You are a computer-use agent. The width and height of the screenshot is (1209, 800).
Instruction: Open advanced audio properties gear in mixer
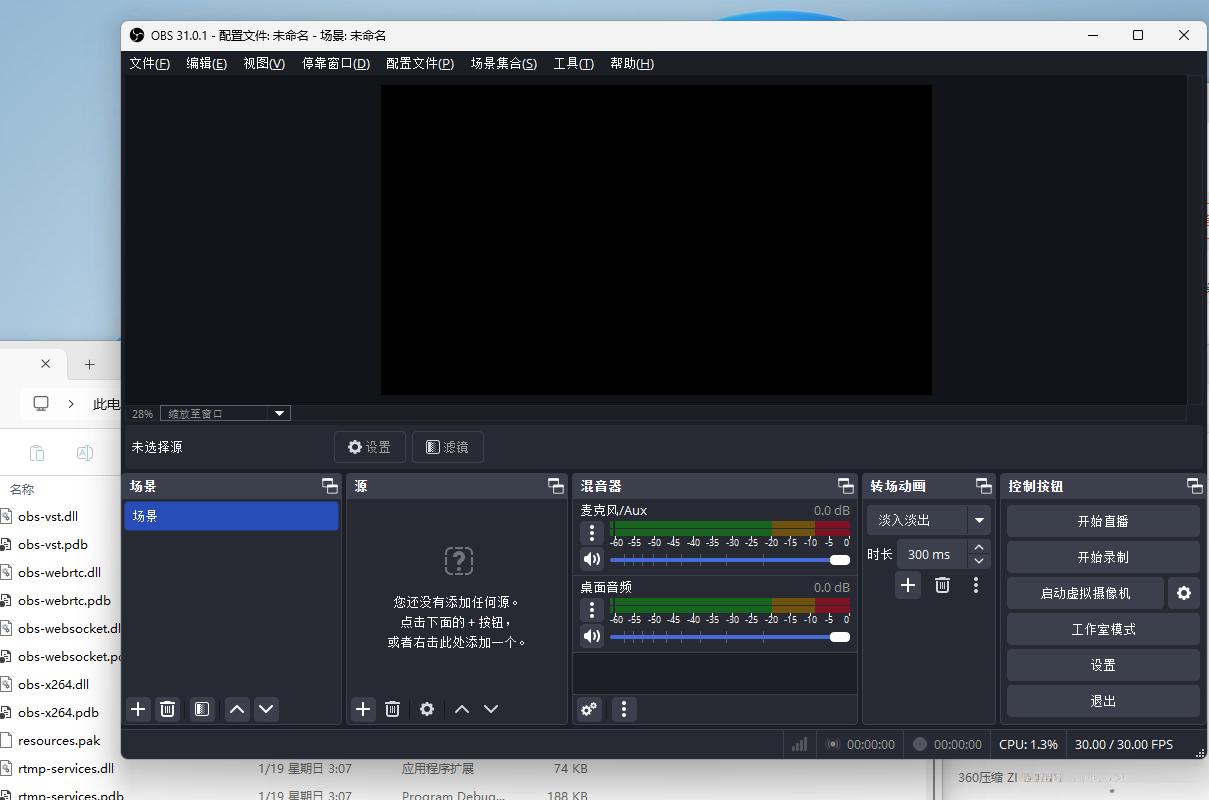[x=588, y=709]
